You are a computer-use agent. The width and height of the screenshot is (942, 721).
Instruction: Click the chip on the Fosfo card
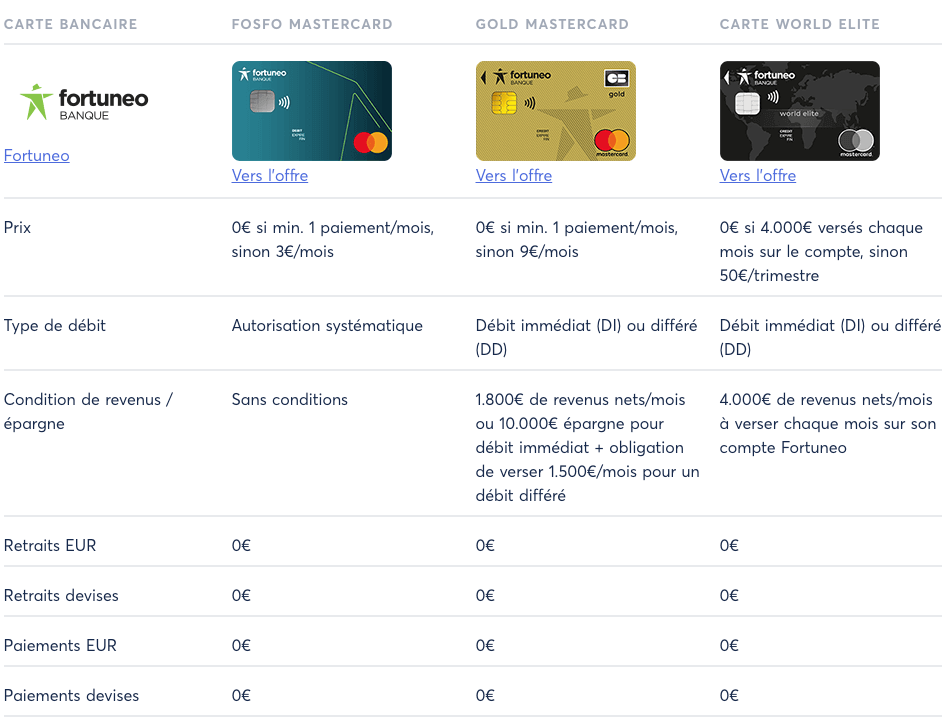pyautogui.click(x=263, y=102)
